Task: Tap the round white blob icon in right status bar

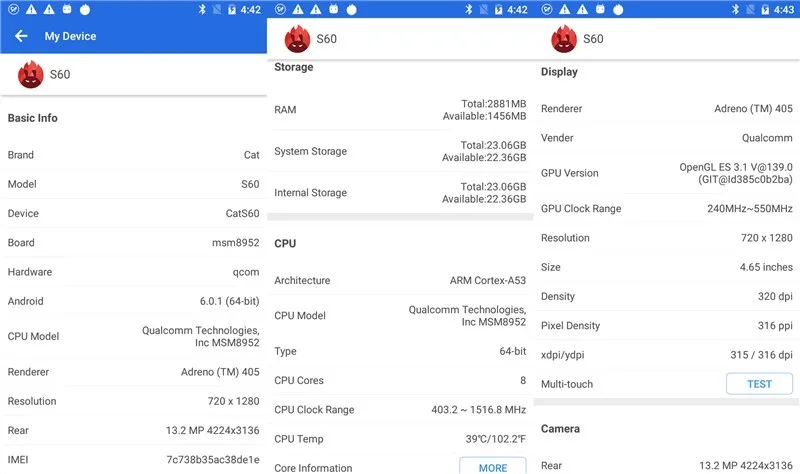Action: pyautogui.click(x=618, y=9)
